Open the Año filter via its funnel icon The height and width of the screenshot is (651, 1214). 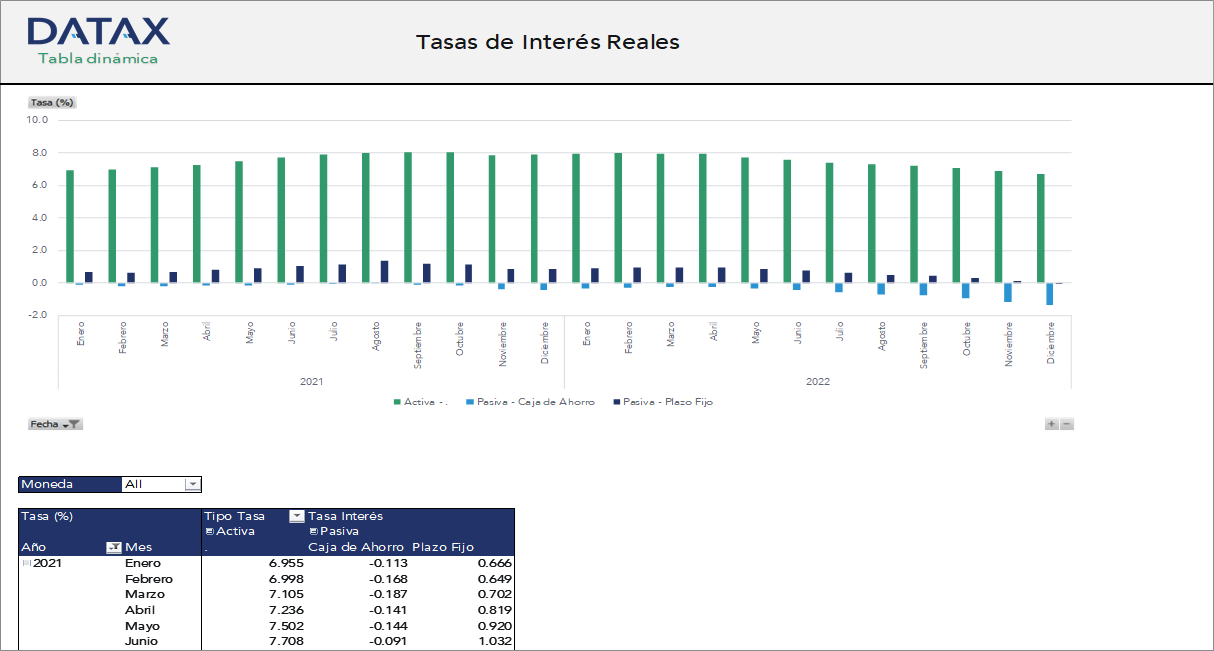(x=114, y=546)
